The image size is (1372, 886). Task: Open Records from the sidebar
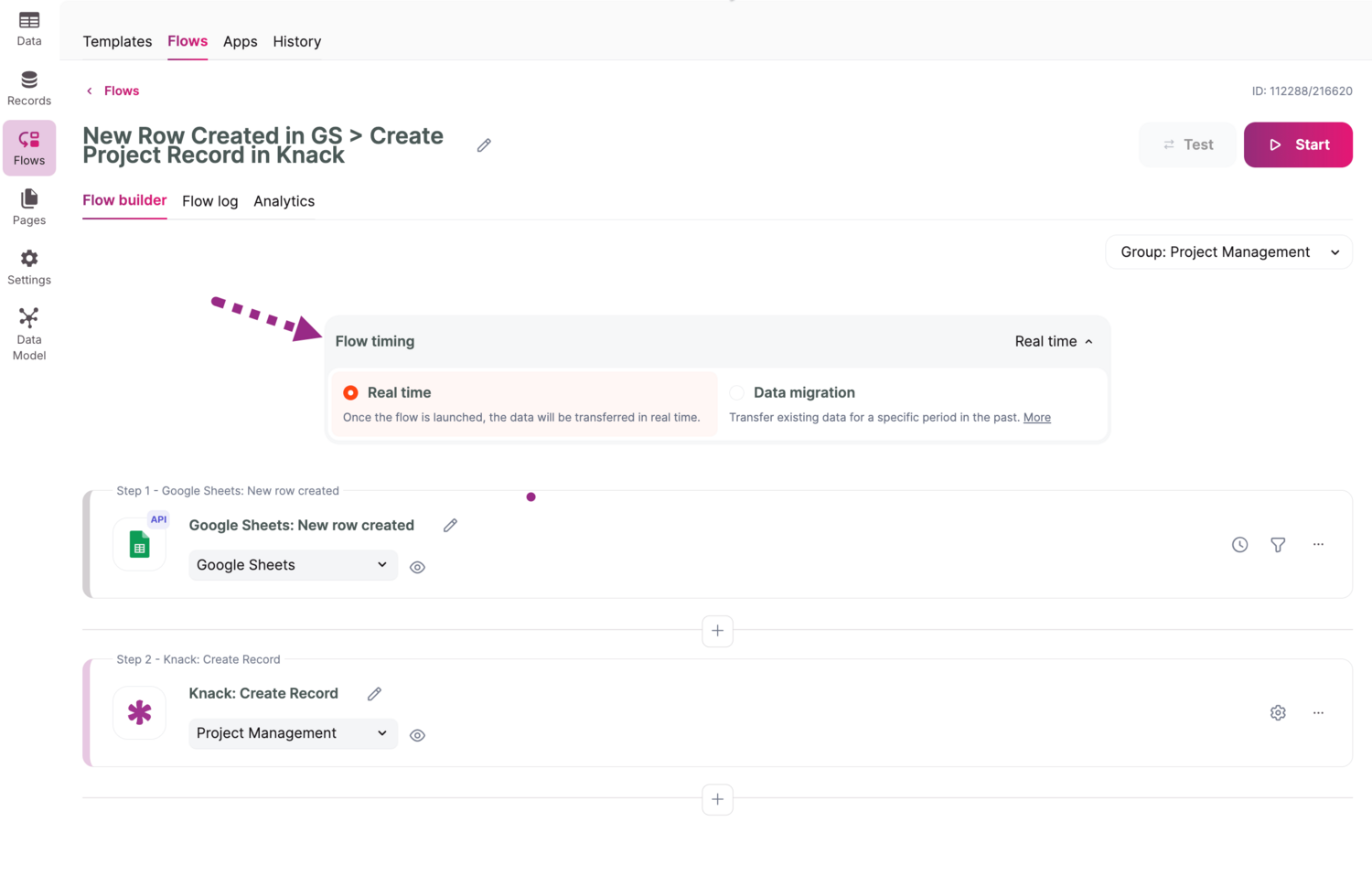29,89
